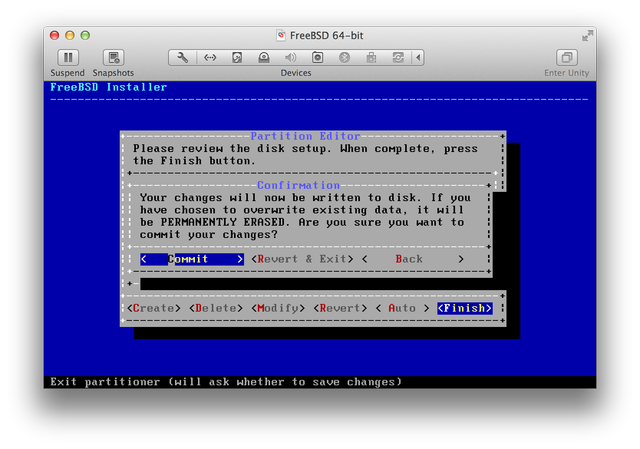This screenshot has width=640, height=449.
Task: Open the Snapshots manager
Action: (x=113, y=57)
